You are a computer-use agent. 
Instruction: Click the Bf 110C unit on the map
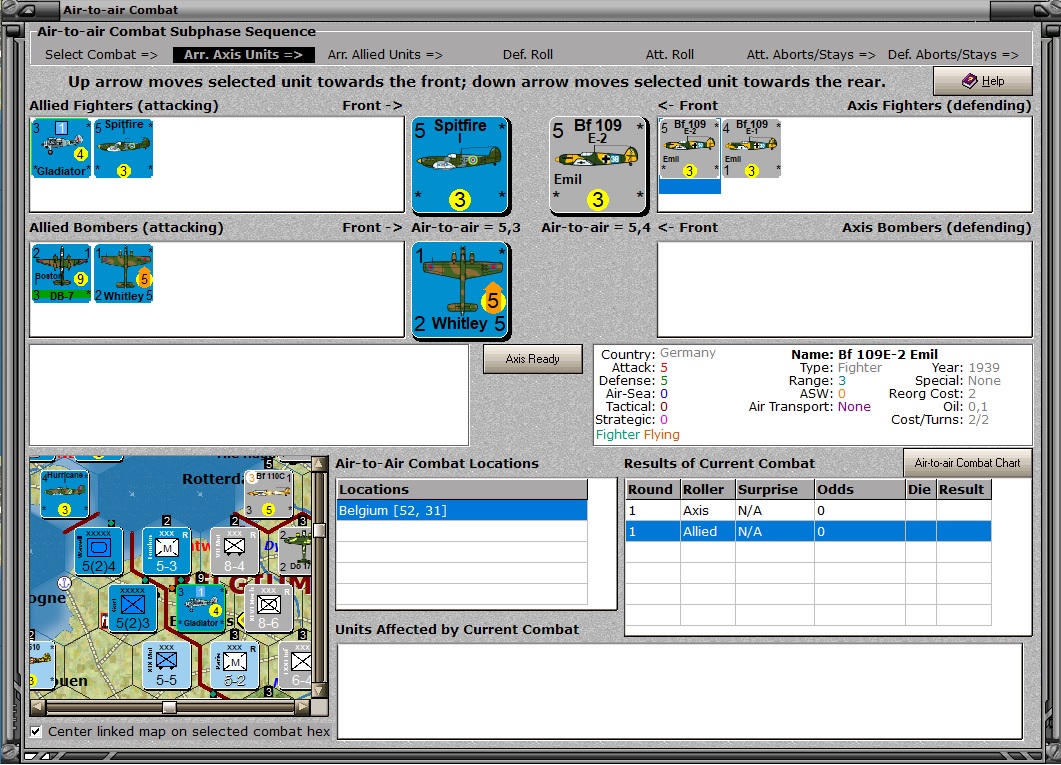270,493
